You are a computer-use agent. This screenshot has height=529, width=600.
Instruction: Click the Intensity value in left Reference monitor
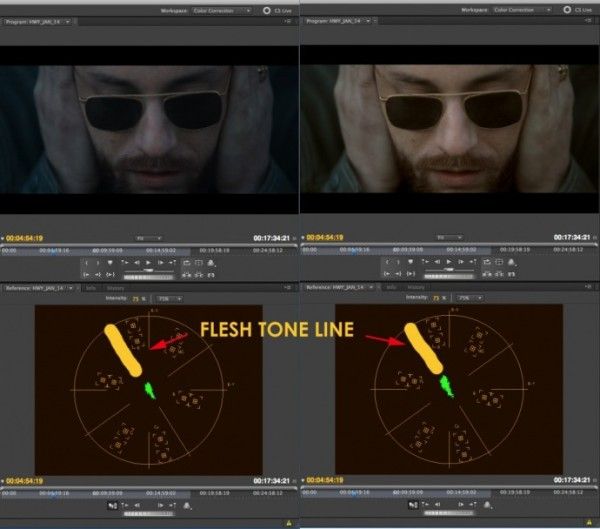135,299
